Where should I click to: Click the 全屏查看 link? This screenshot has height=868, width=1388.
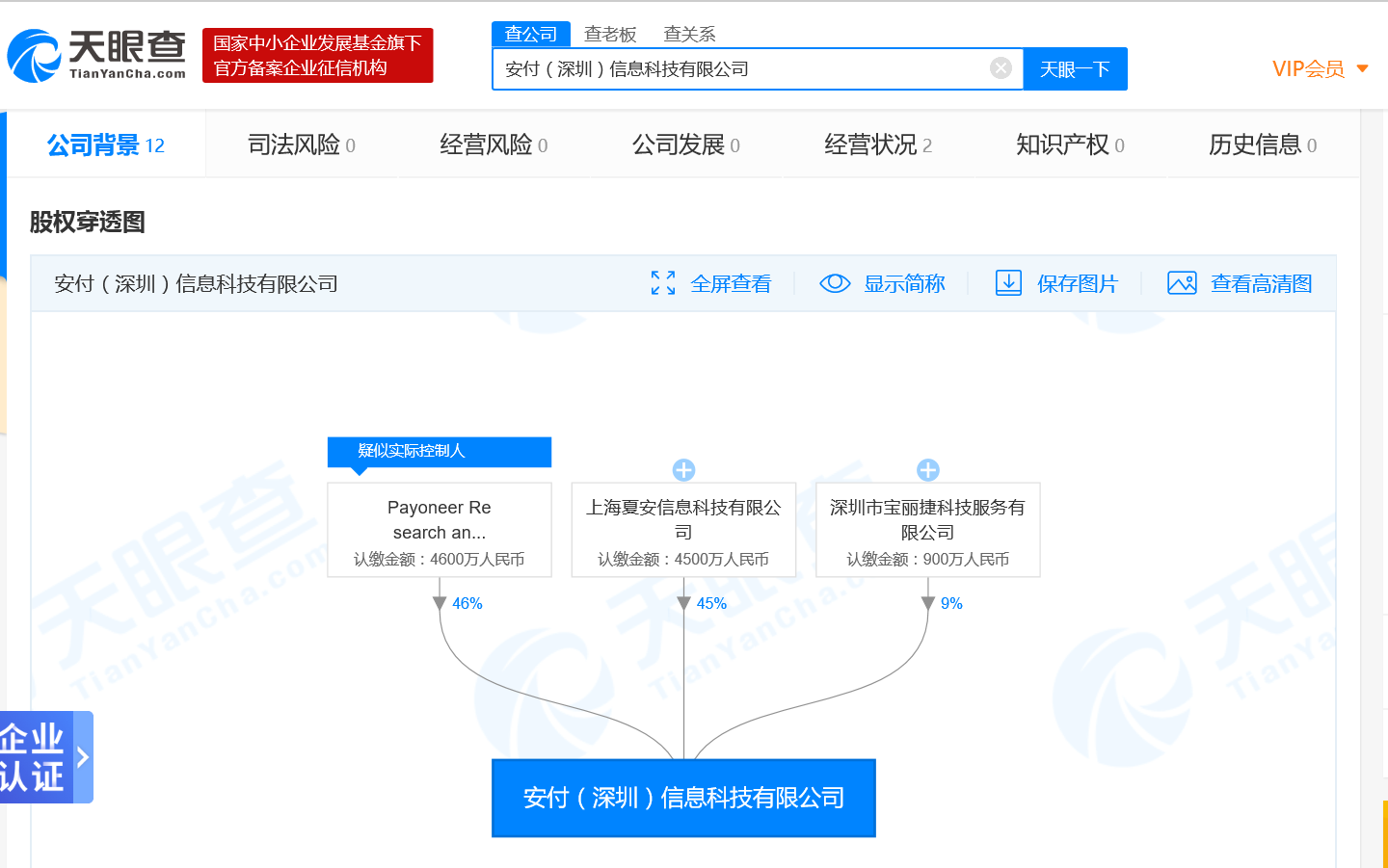pyautogui.click(x=731, y=283)
